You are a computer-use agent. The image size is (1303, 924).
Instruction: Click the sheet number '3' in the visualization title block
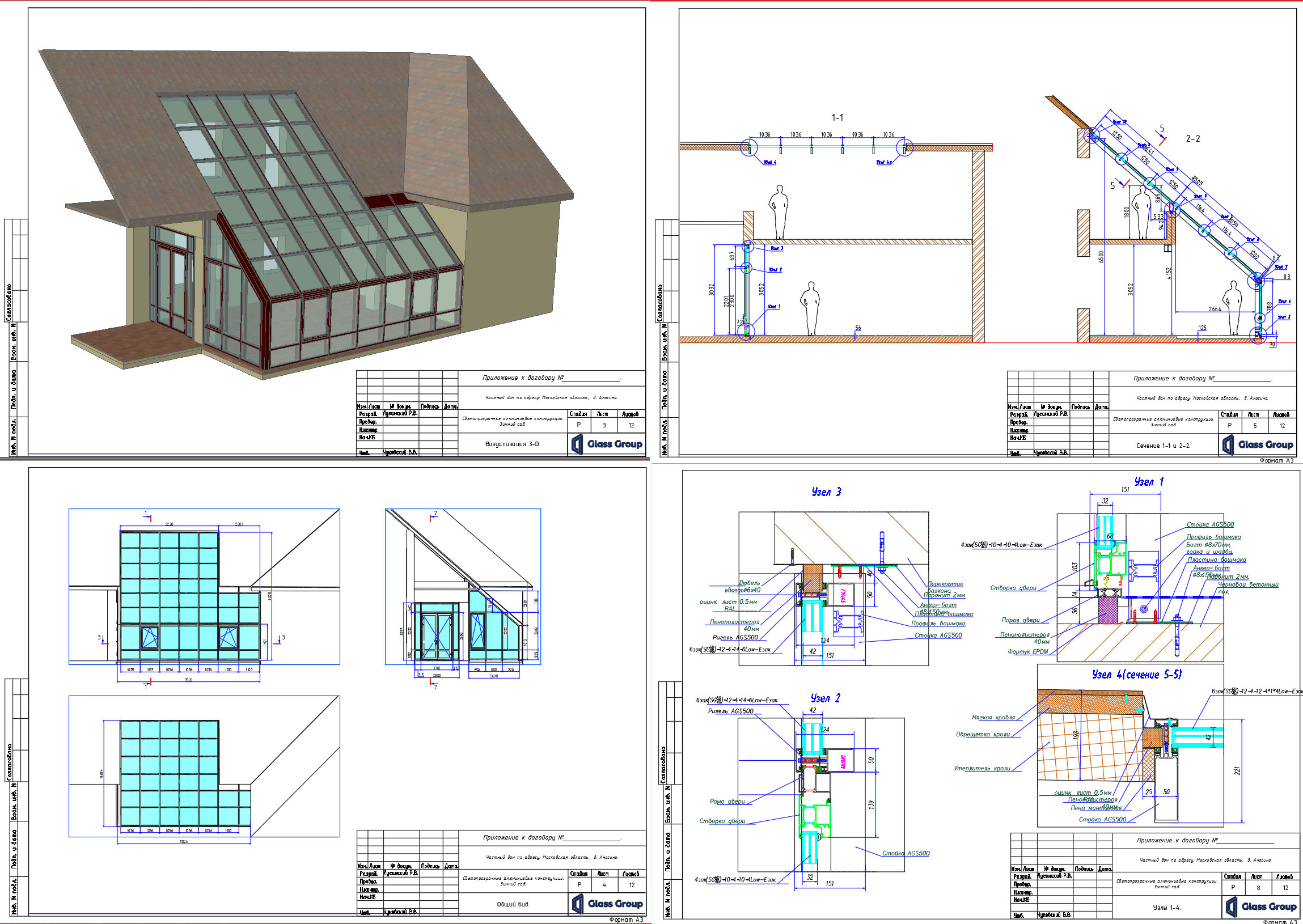(x=604, y=425)
